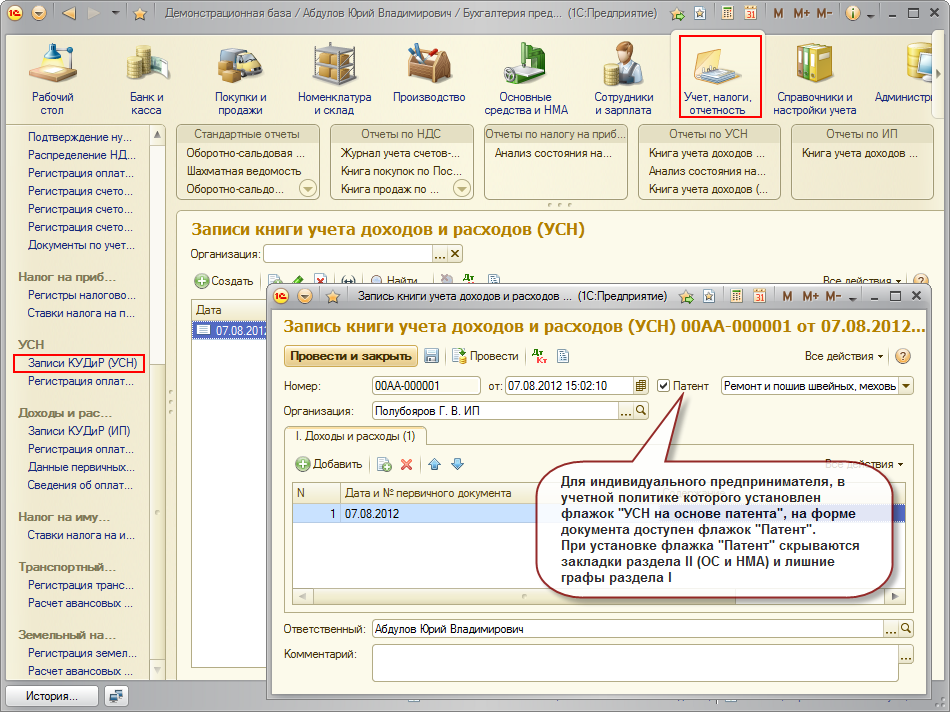Screen dimensions: 950x712
Task: Click the Дт/Кт postings icon in document
Action: tap(539, 356)
